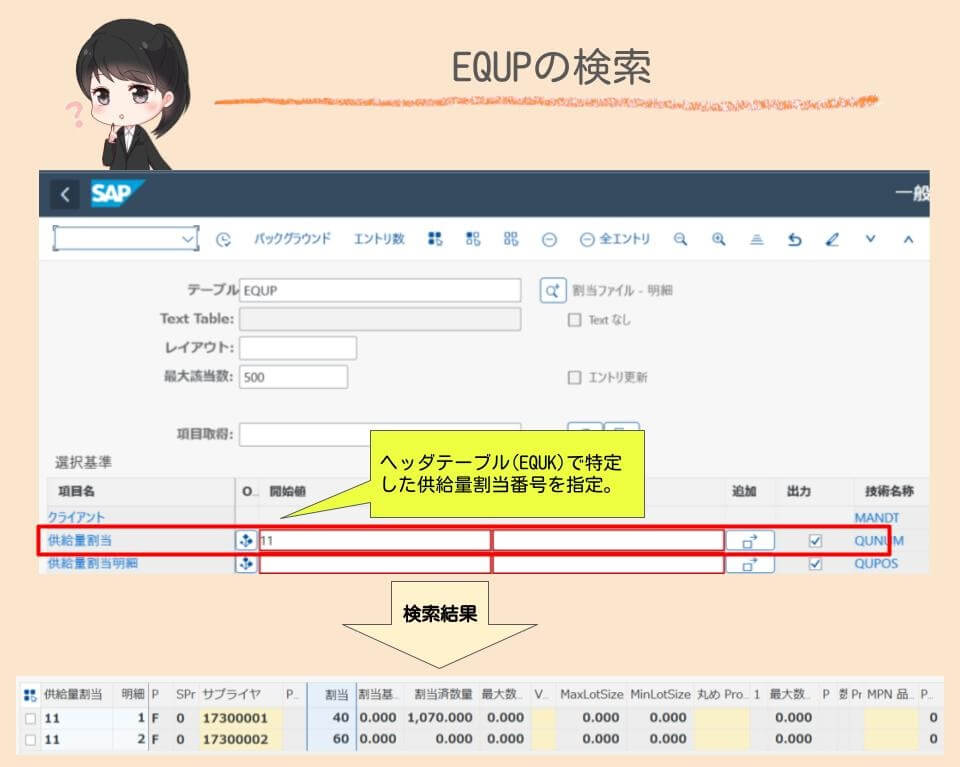The height and width of the screenshot is (767, 960).
Task: Open the valuation help search next to テーブル field
Action: coord(551,290)
